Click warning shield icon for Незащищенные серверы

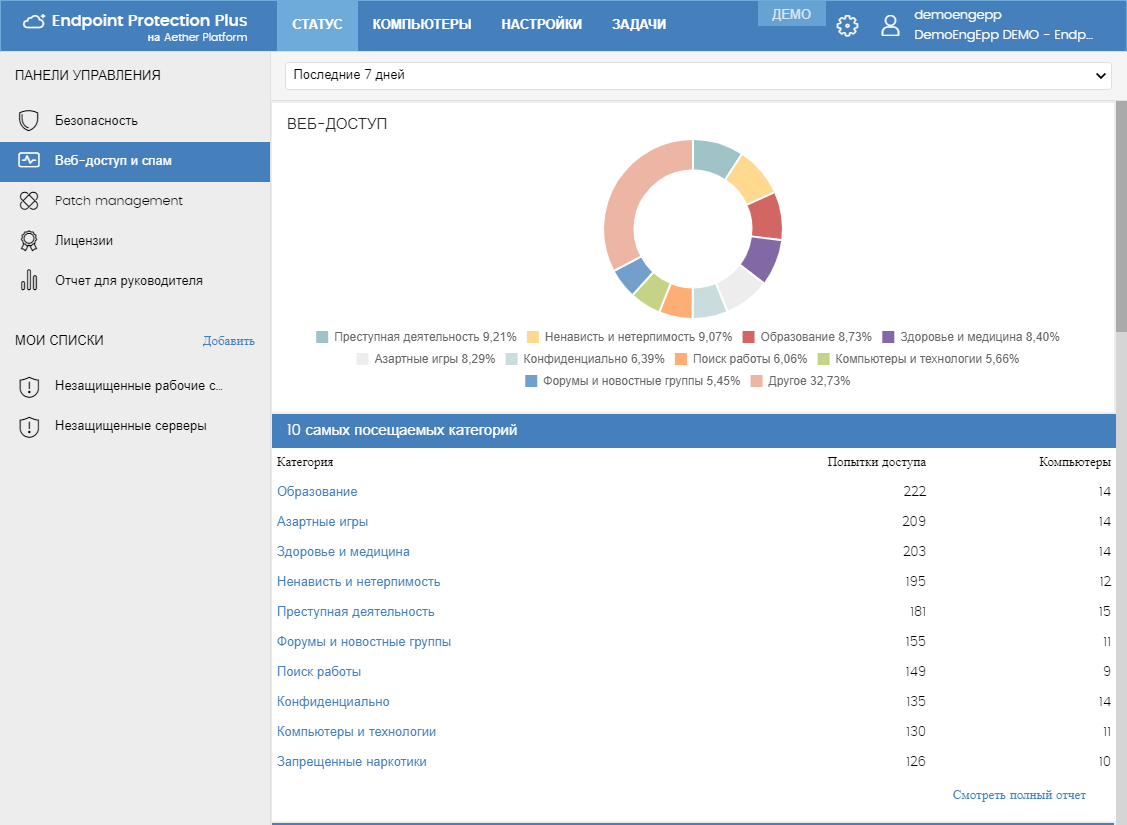[29, 427]
